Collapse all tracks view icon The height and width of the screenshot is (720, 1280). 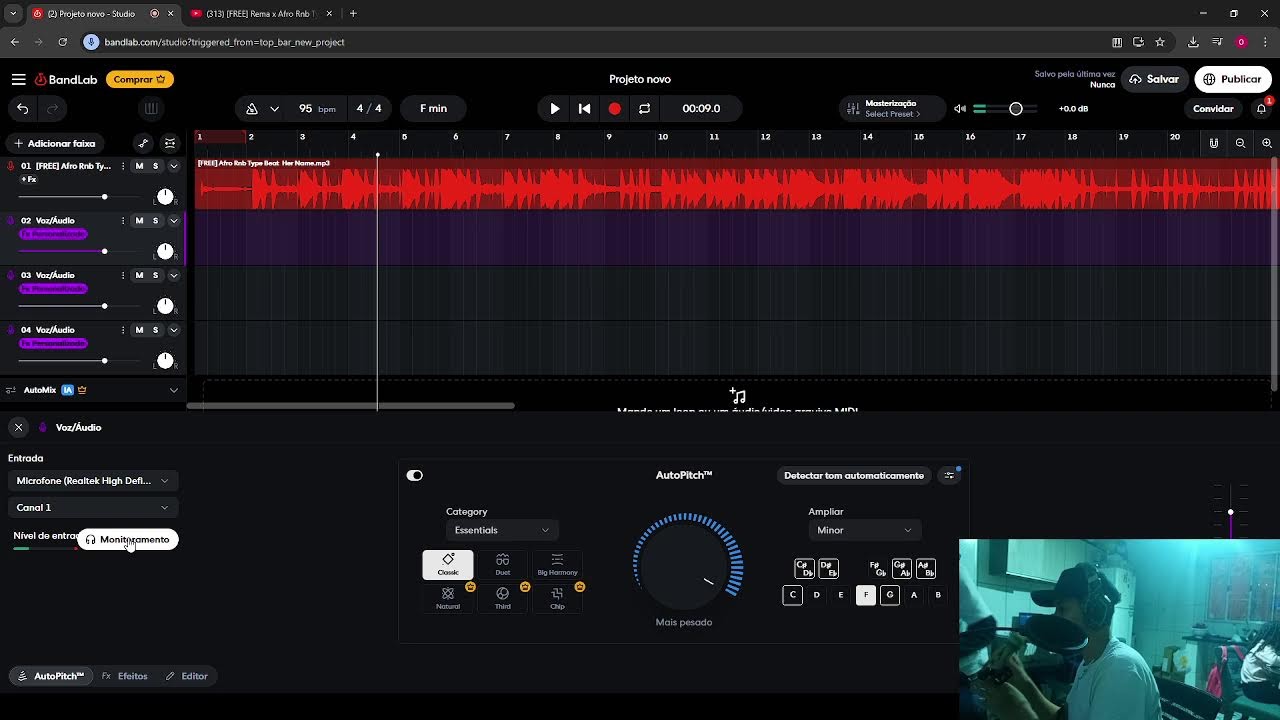click(x=170, y=143)
